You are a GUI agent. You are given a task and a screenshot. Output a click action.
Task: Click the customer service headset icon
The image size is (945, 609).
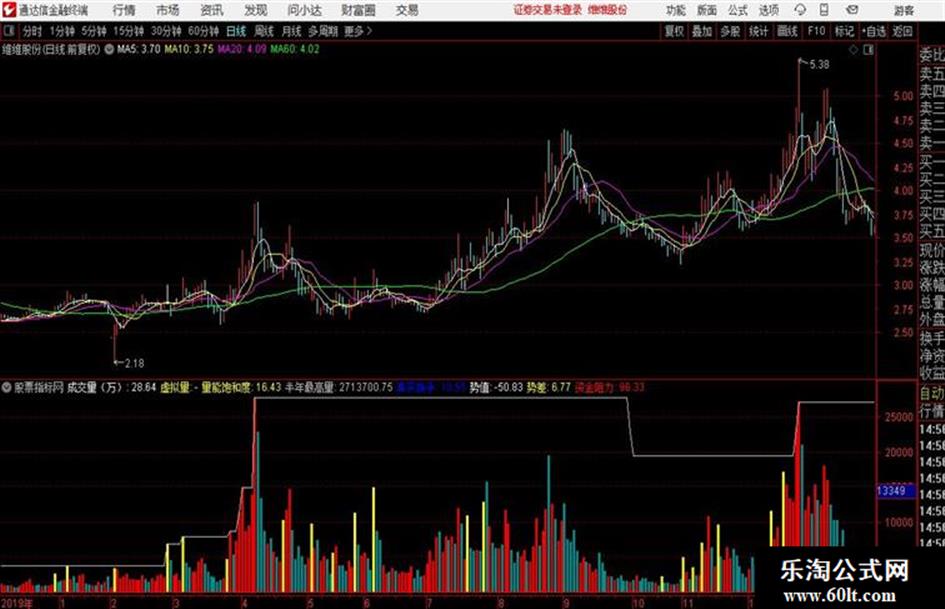(x=800, y=10)
